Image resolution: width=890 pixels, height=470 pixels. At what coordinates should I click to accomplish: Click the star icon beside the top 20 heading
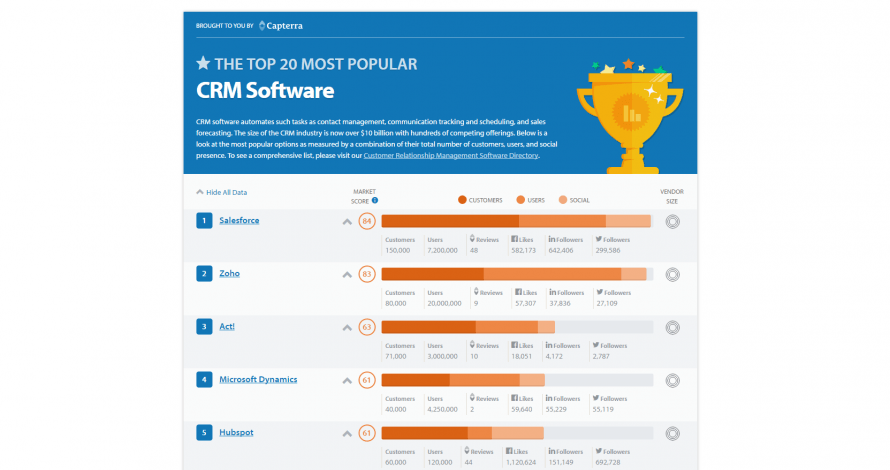pyautogui.click(x=203, y=63)
